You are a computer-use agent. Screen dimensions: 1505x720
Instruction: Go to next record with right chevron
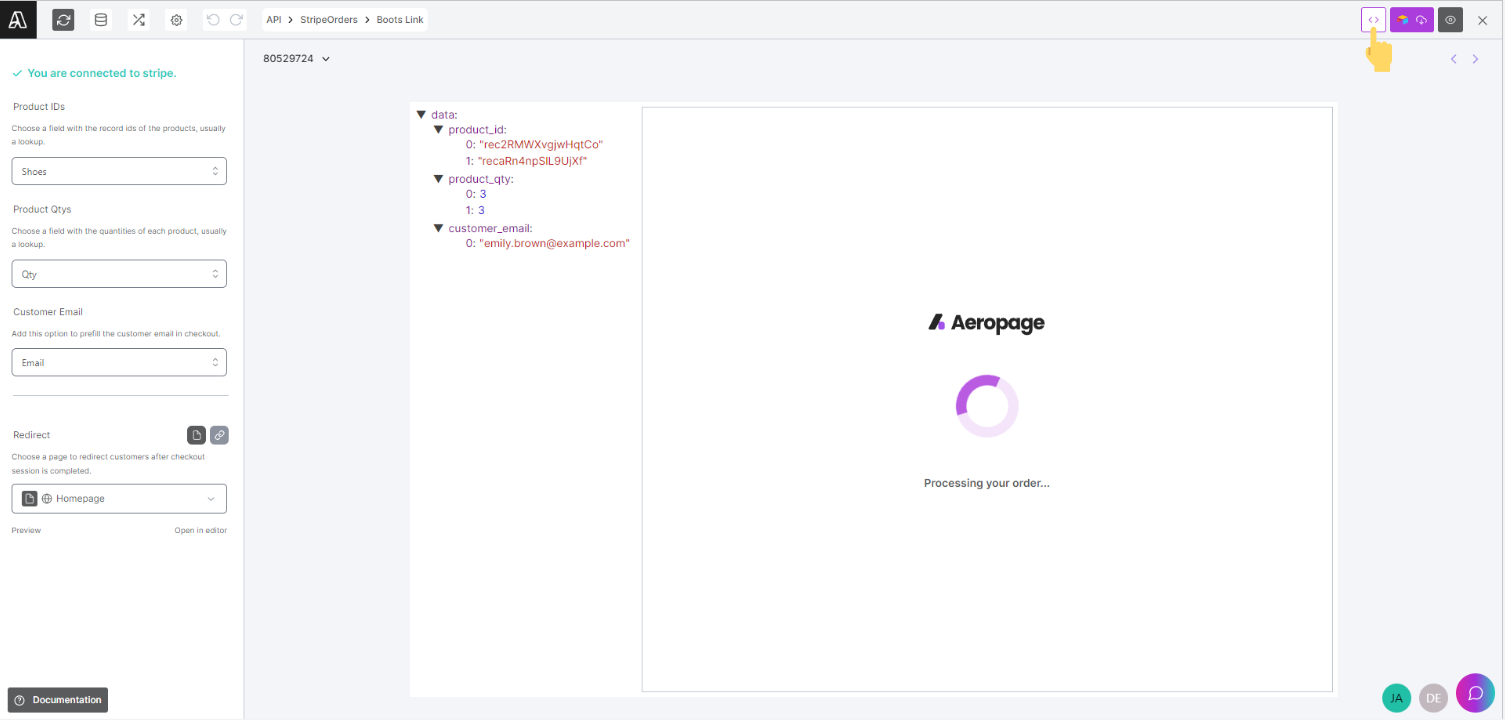click(1475, 59)
